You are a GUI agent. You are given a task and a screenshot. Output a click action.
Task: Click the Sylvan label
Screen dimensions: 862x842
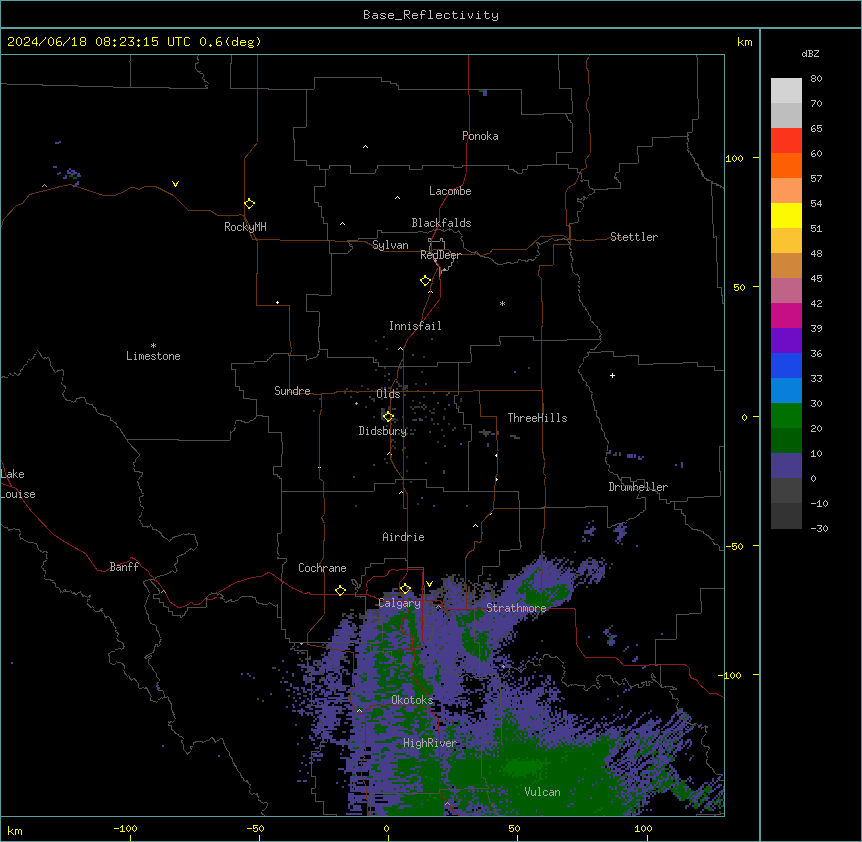(x=390, y=245)
